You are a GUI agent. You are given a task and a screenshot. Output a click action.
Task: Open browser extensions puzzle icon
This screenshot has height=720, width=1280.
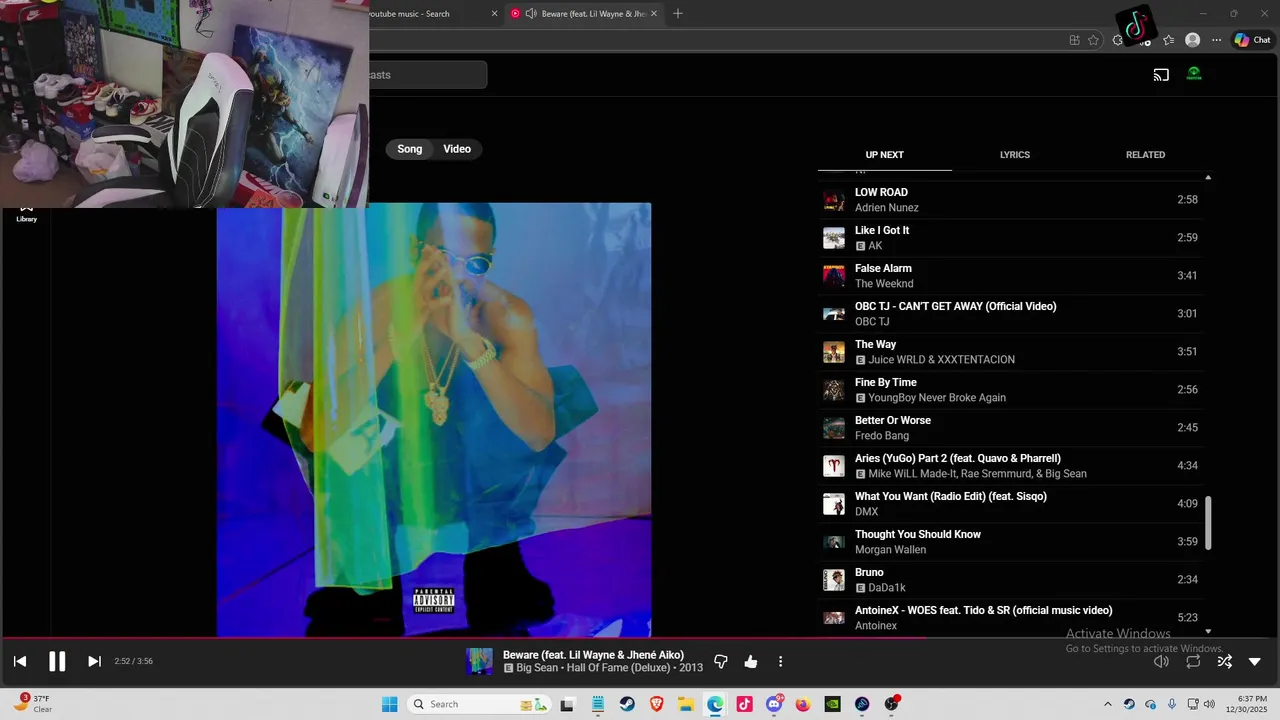click(x=1118, y=40)
